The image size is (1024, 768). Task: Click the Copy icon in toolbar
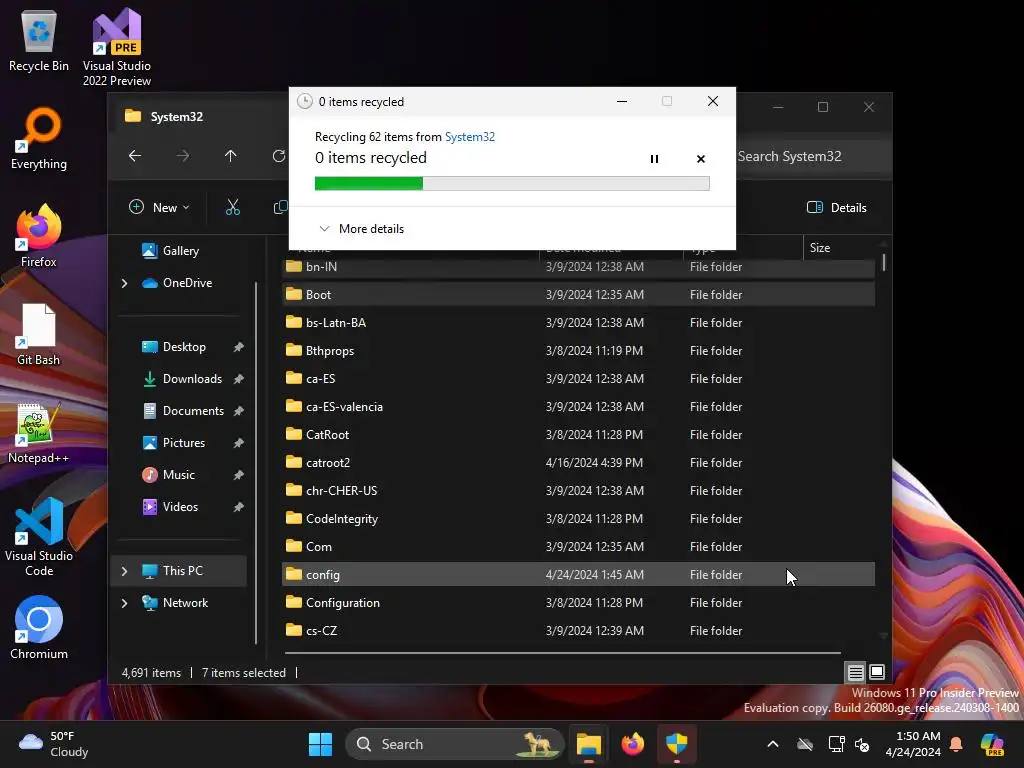coord(281,208)
